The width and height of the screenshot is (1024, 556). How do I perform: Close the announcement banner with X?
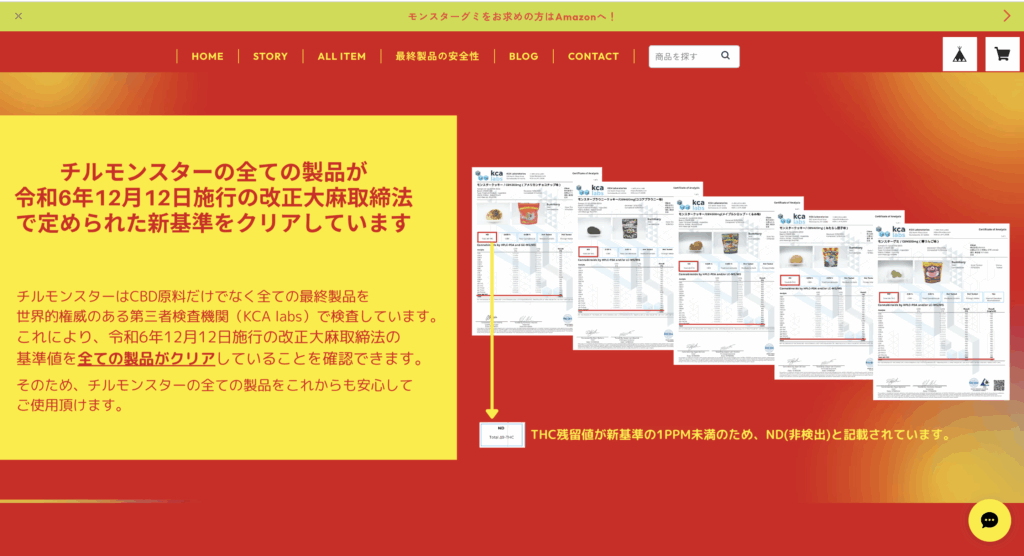(18, 16)
